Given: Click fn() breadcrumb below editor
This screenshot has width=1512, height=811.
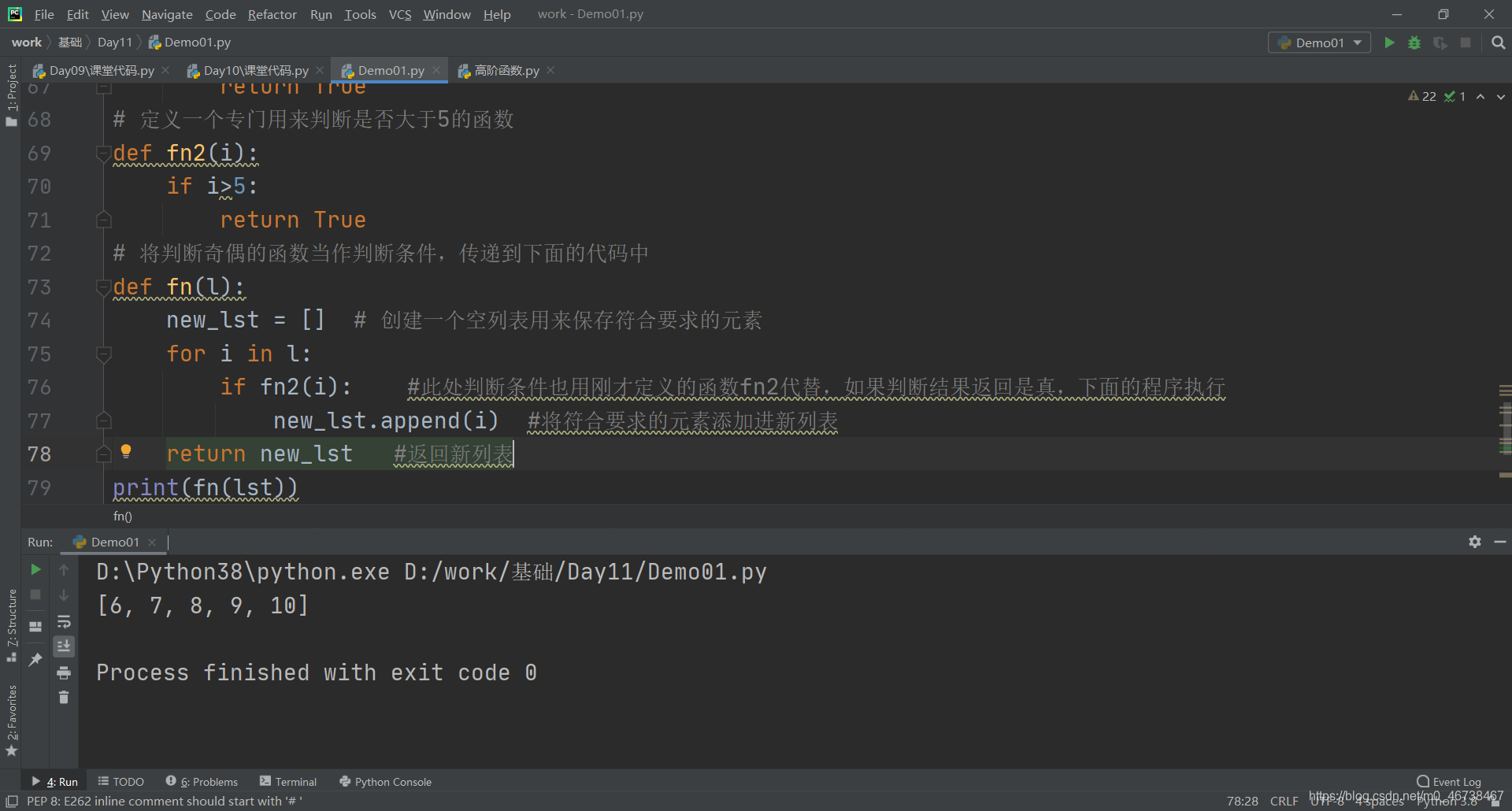Looking at the screenshot, I should tap(123, 517).
